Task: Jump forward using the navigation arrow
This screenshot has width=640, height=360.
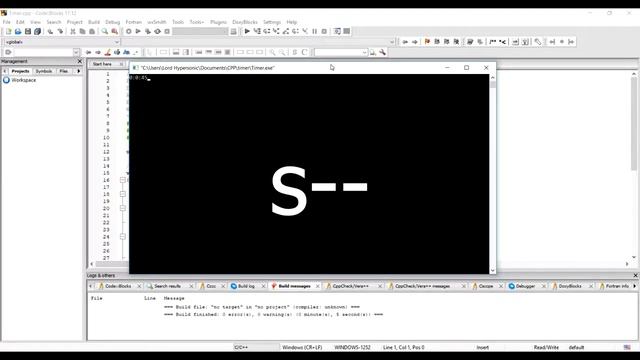Action: (x=415, y=42)
